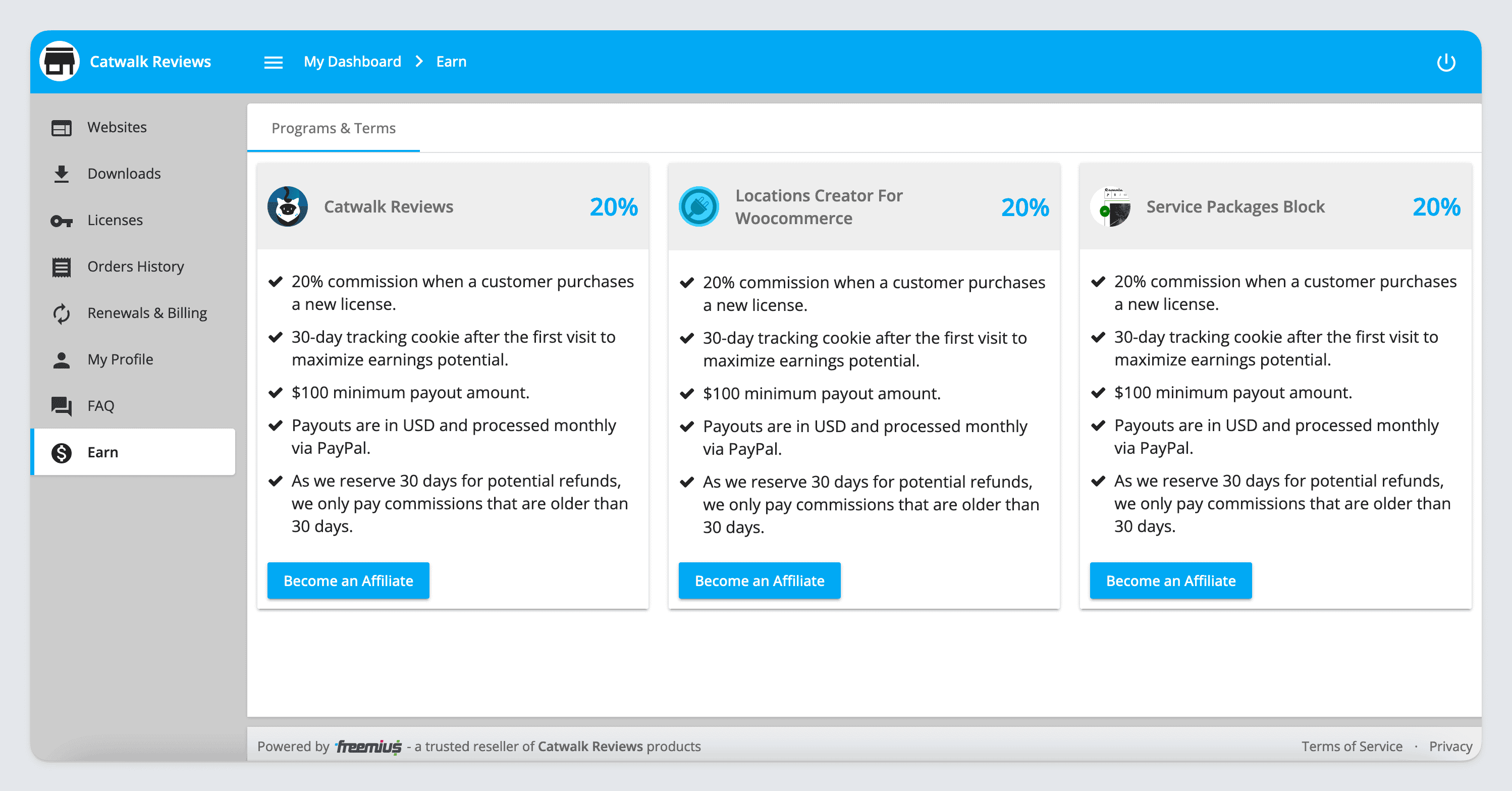Open Renewals & Billing in the sidebar
1512x791 pixels.
(147, 313)
